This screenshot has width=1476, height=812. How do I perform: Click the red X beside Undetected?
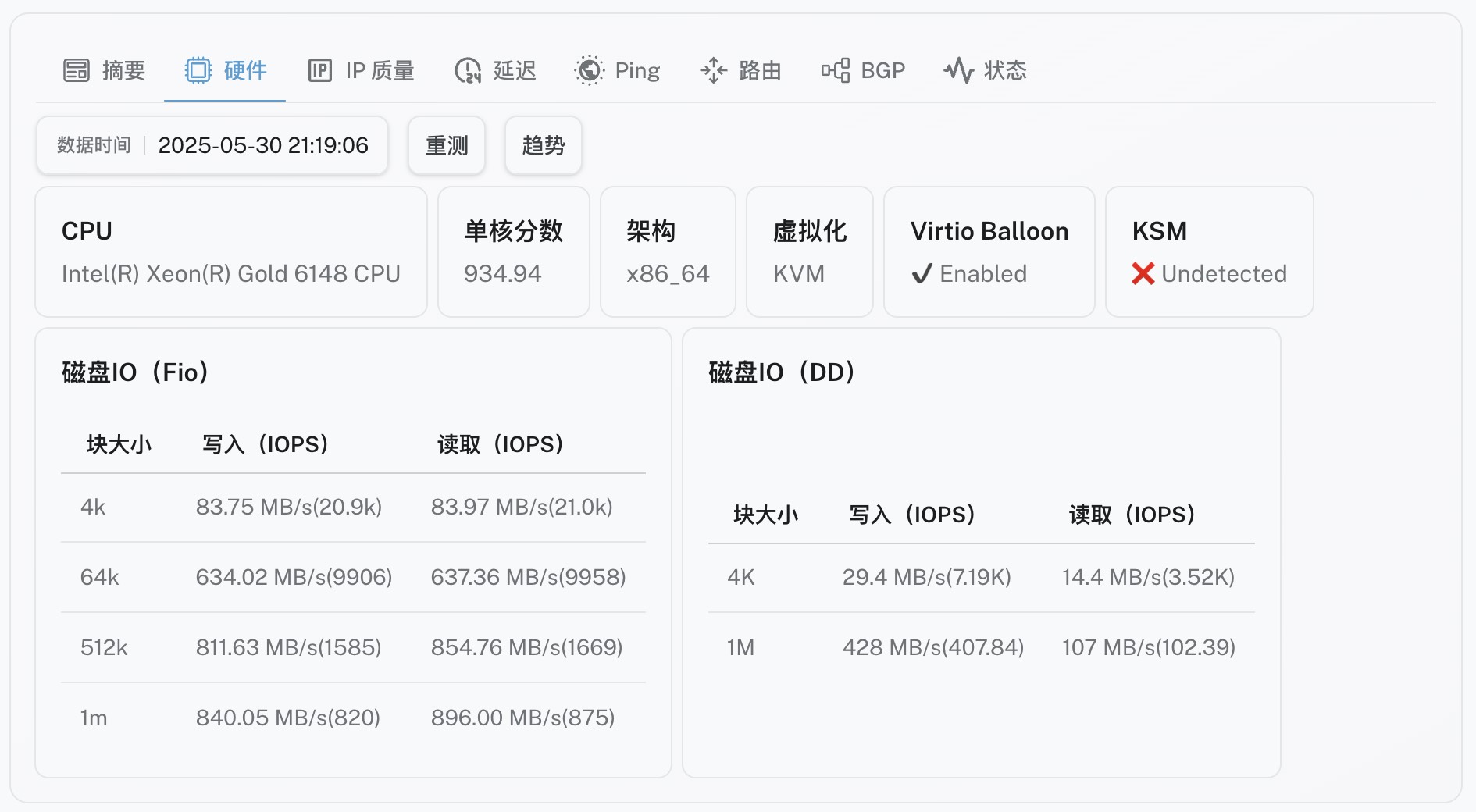[1143, 274]
